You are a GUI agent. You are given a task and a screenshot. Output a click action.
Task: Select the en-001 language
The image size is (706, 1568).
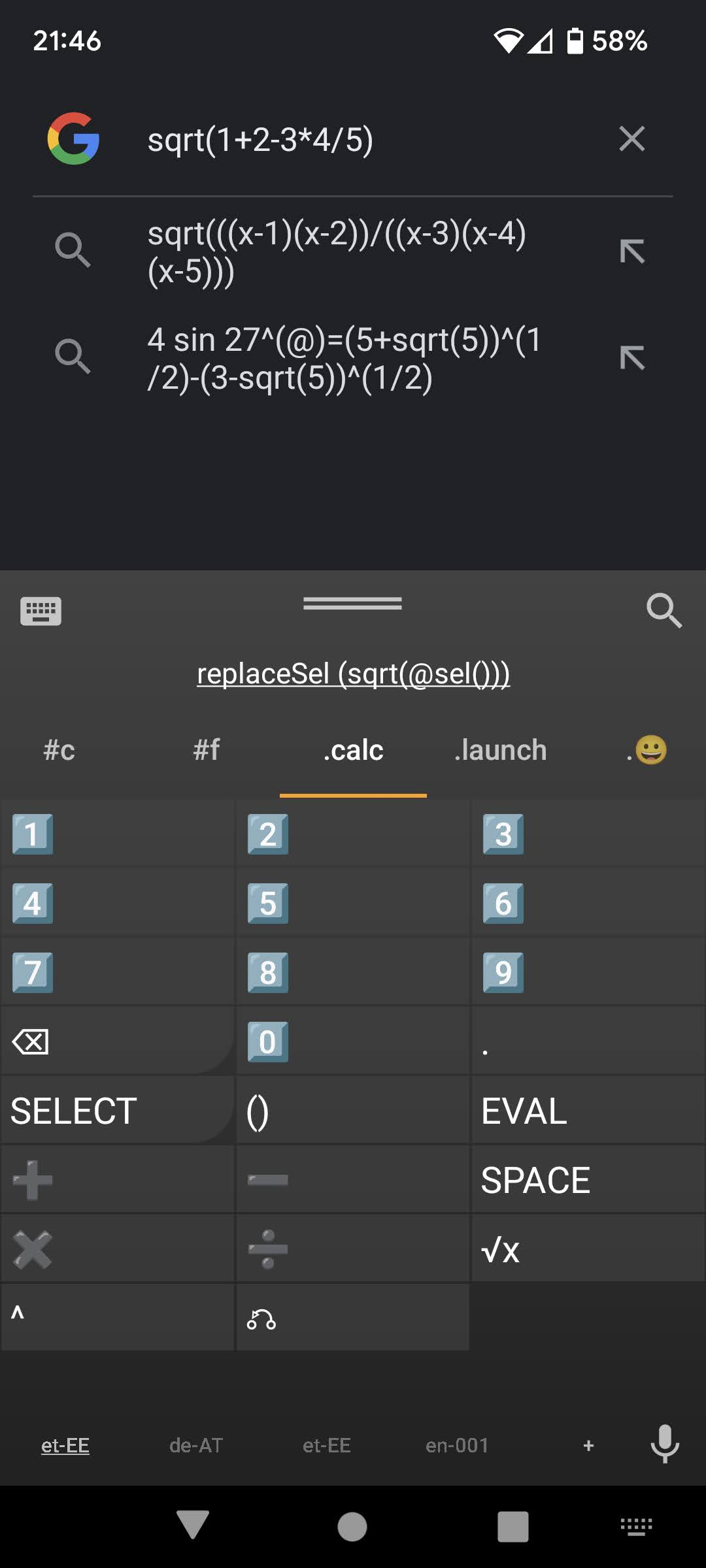tap(457, 1445)
